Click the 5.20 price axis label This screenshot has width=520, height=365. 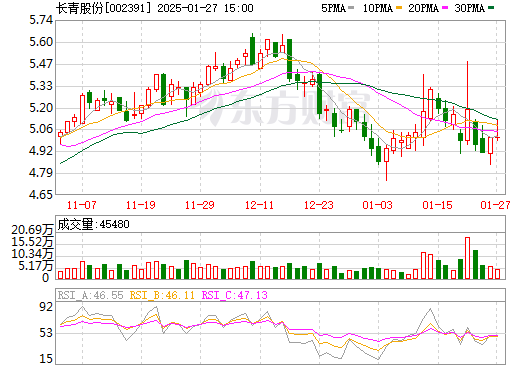click(x=41, y=108)
